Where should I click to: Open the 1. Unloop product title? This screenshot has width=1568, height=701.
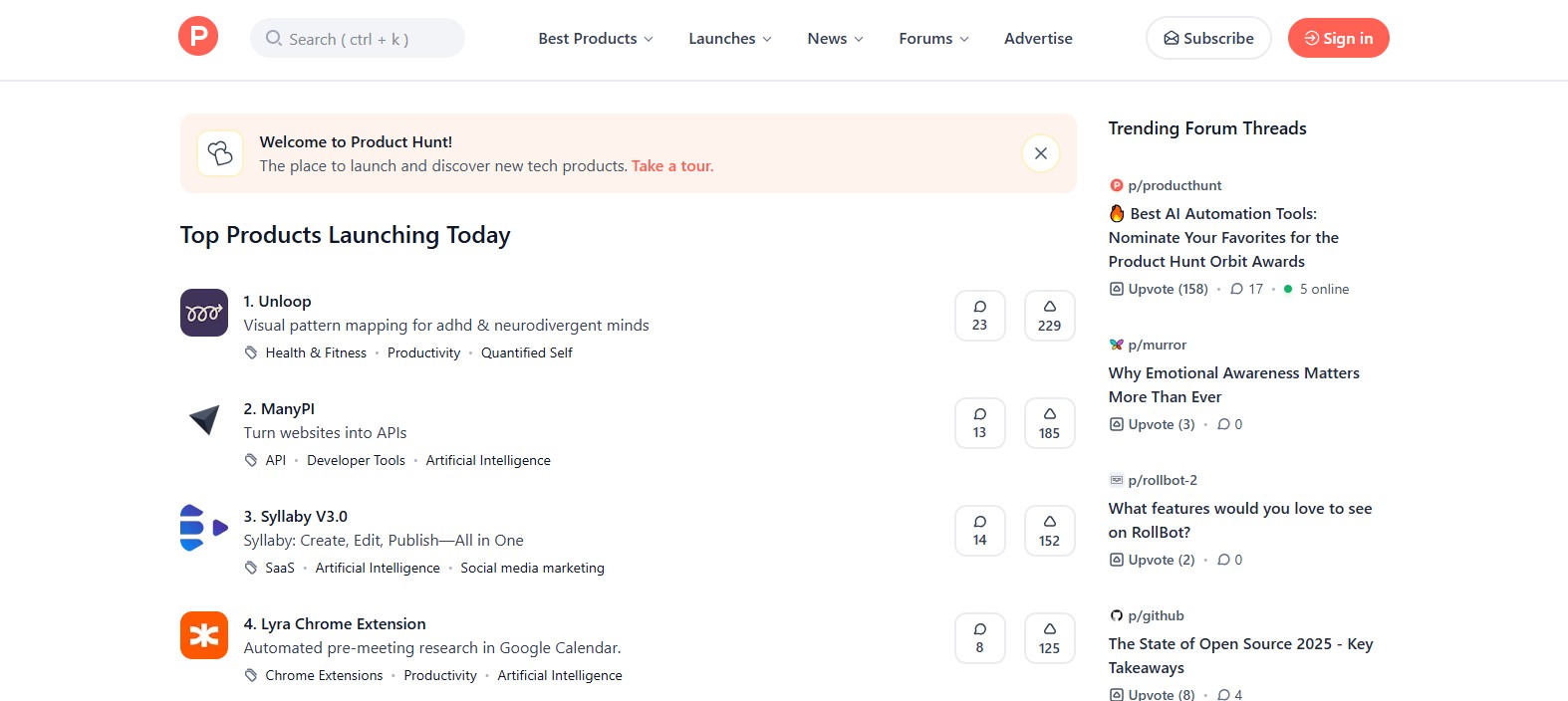click(277, 302)
